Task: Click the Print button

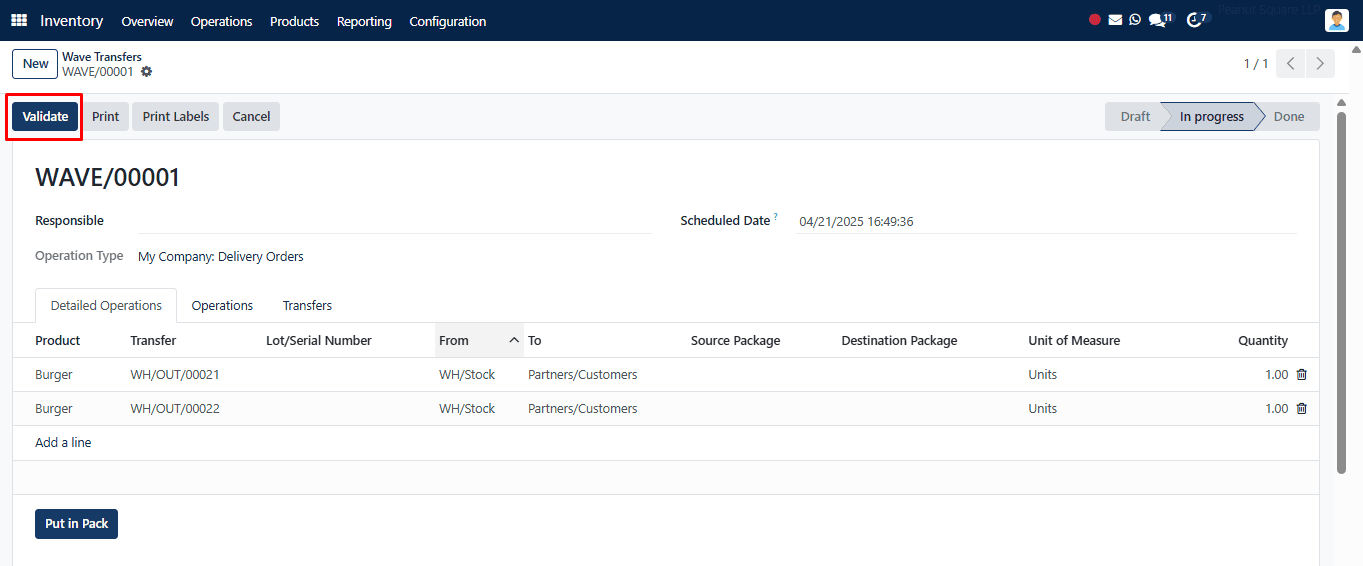Action: click(105, 116)
